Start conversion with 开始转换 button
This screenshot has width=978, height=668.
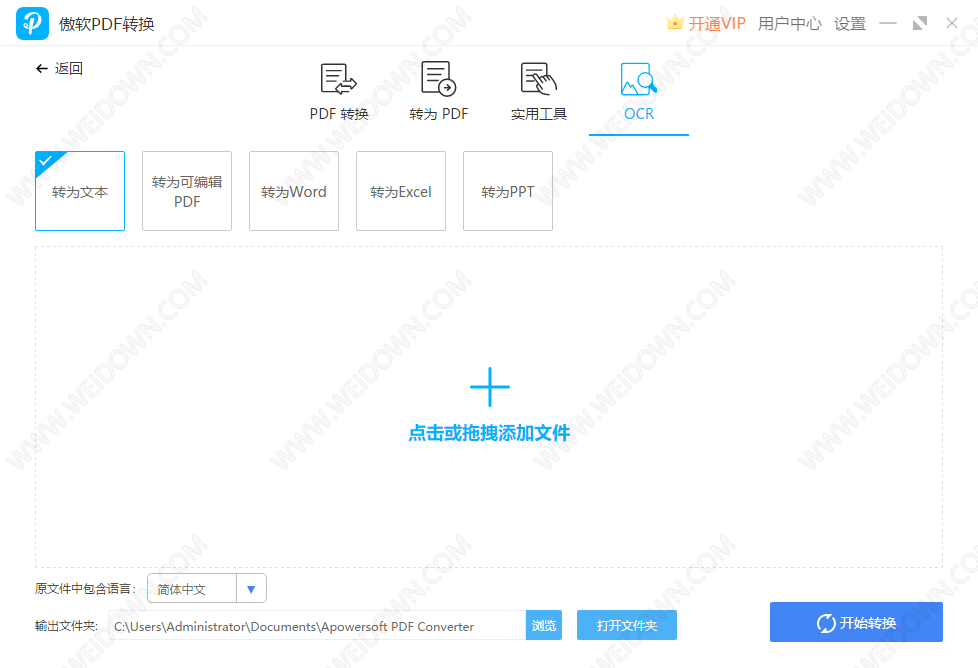856,622
